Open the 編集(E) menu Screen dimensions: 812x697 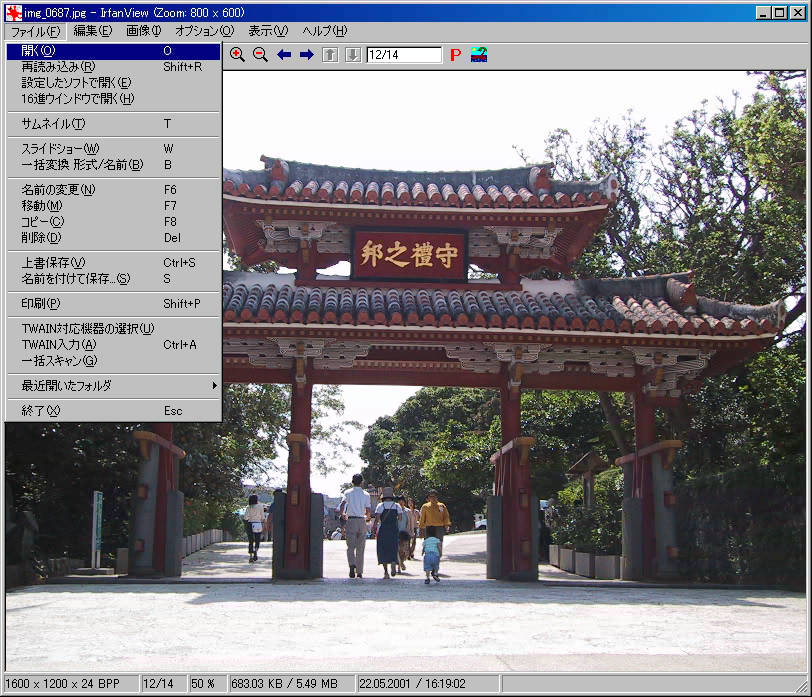click(92, 31)
